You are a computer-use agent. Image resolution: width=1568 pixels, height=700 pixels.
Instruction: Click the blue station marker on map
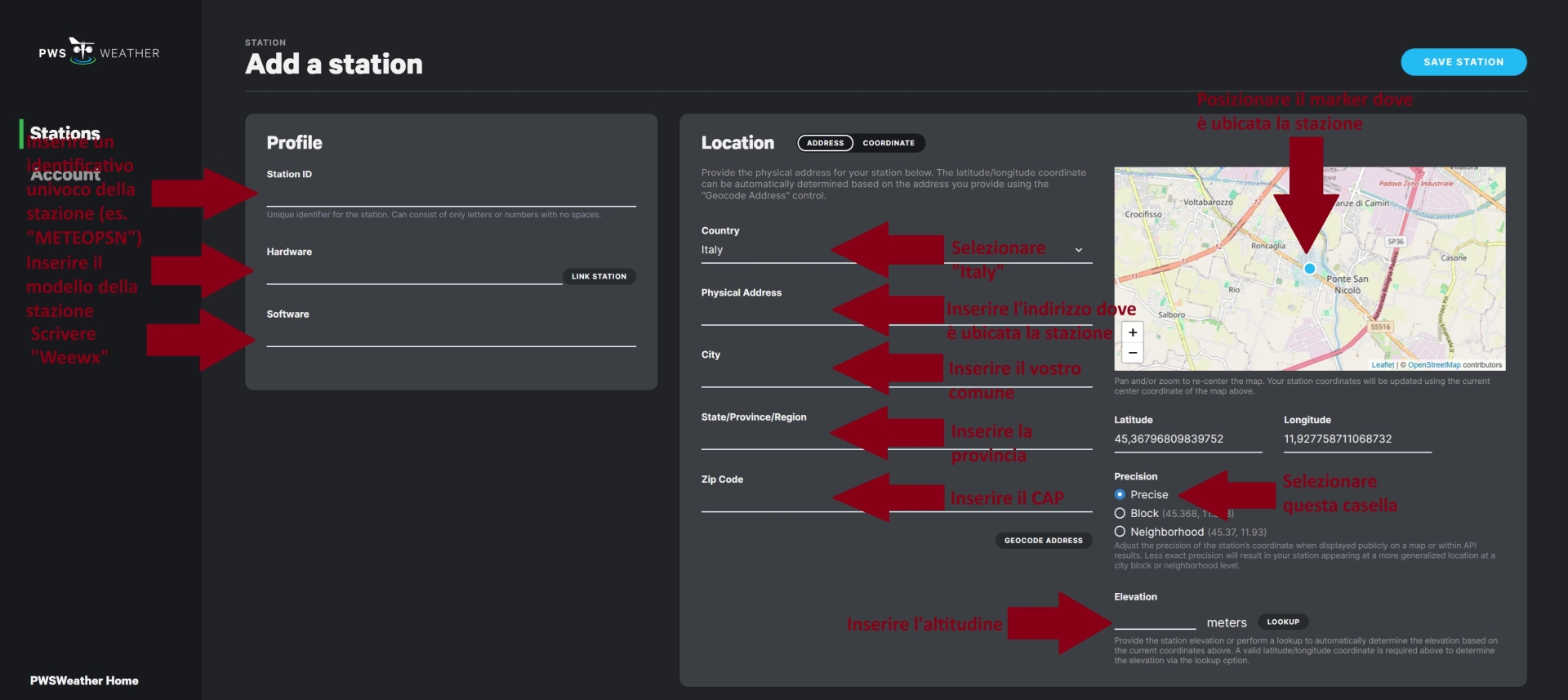coord(1309,269)
